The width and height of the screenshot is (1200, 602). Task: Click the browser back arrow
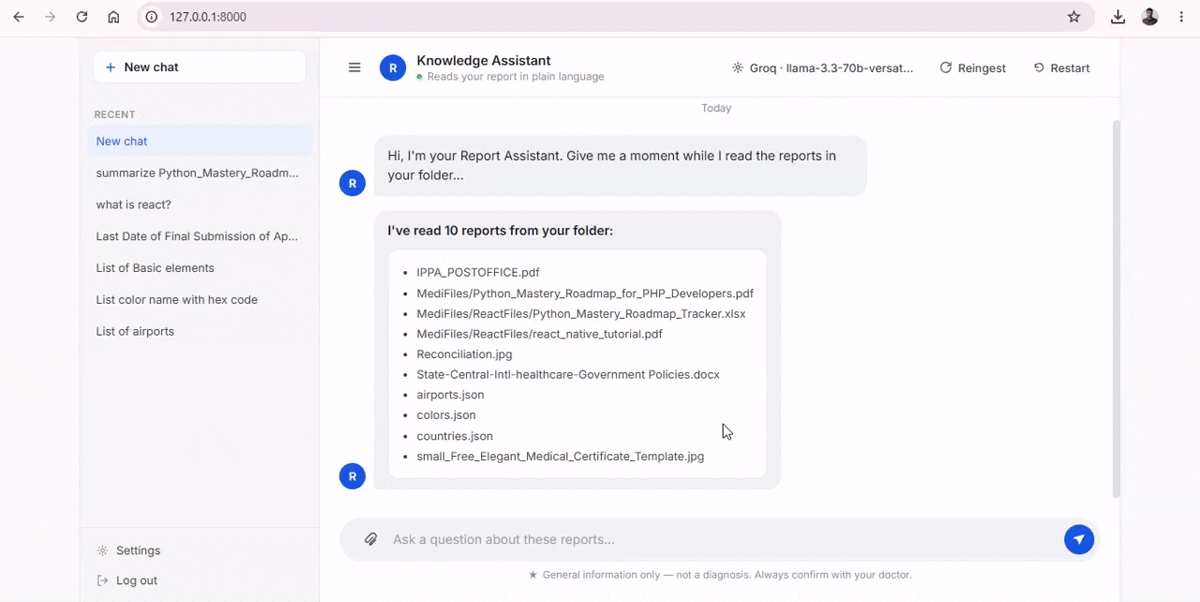(18, 17)
